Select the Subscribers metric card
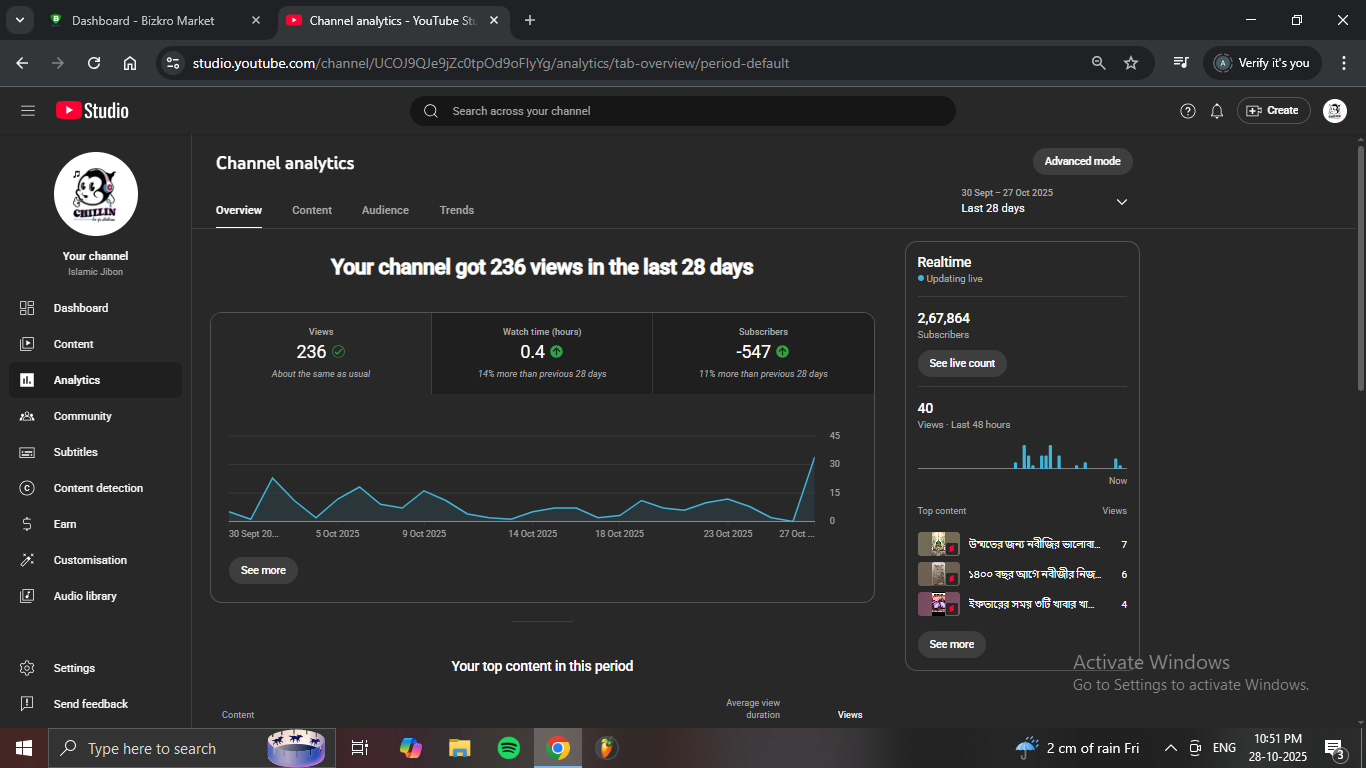Viewport: 1366px width, 768px height. coord(763,353)
